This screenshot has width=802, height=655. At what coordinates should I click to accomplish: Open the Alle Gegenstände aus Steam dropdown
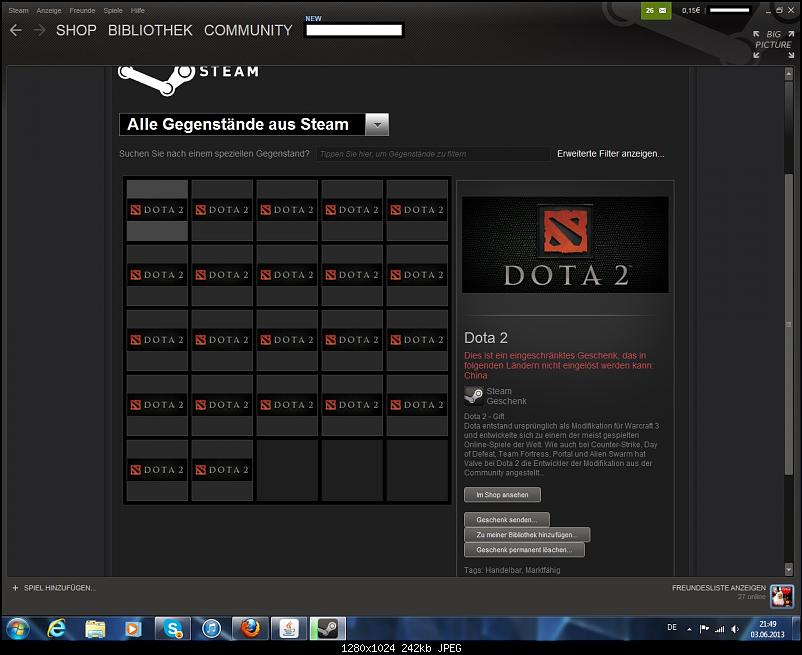click(254, 124)
